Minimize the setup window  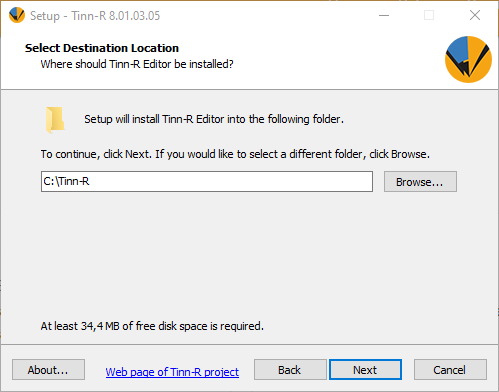[x=384, y=15]
